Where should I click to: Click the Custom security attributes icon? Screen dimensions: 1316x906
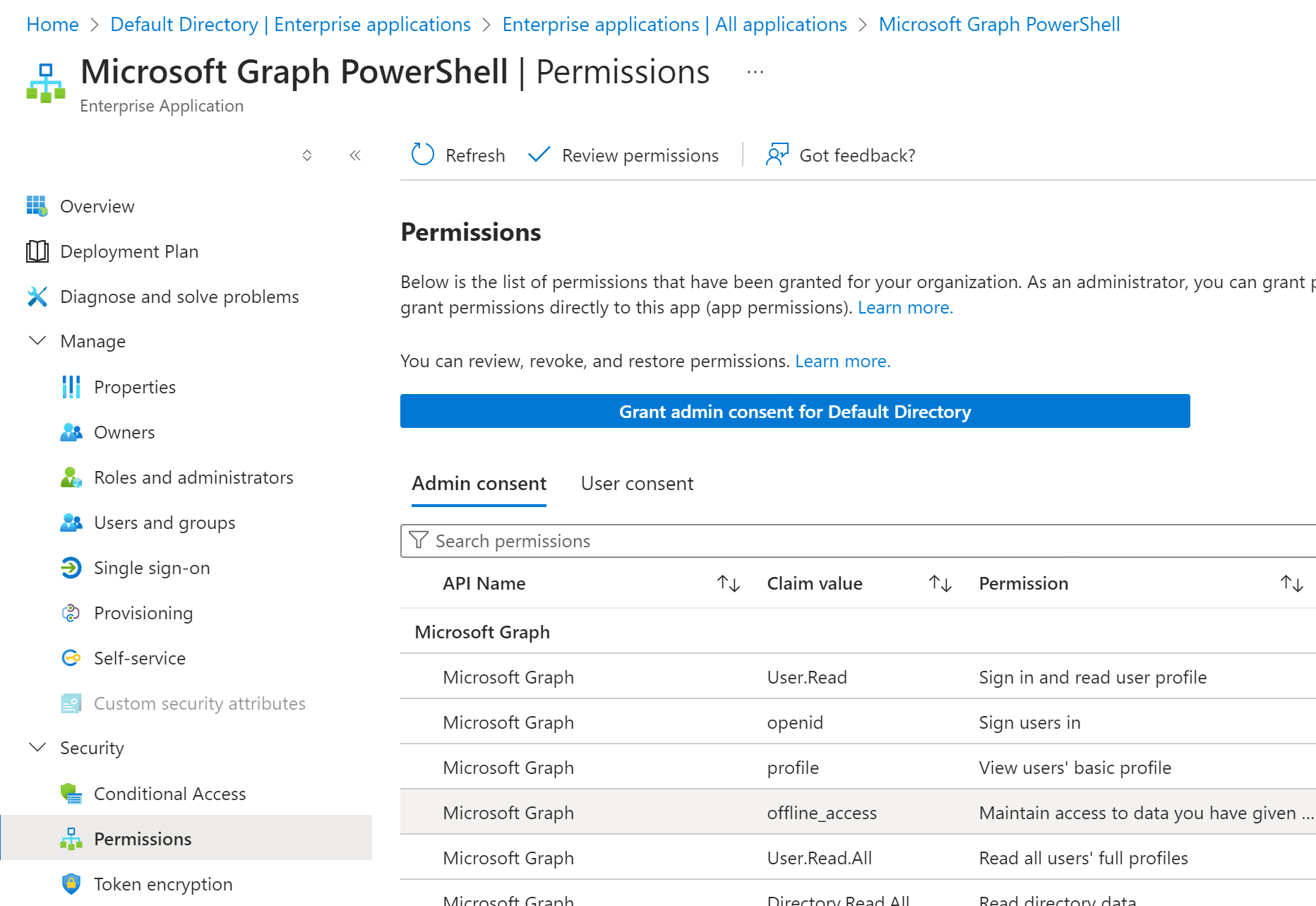(x=71, y=703)
